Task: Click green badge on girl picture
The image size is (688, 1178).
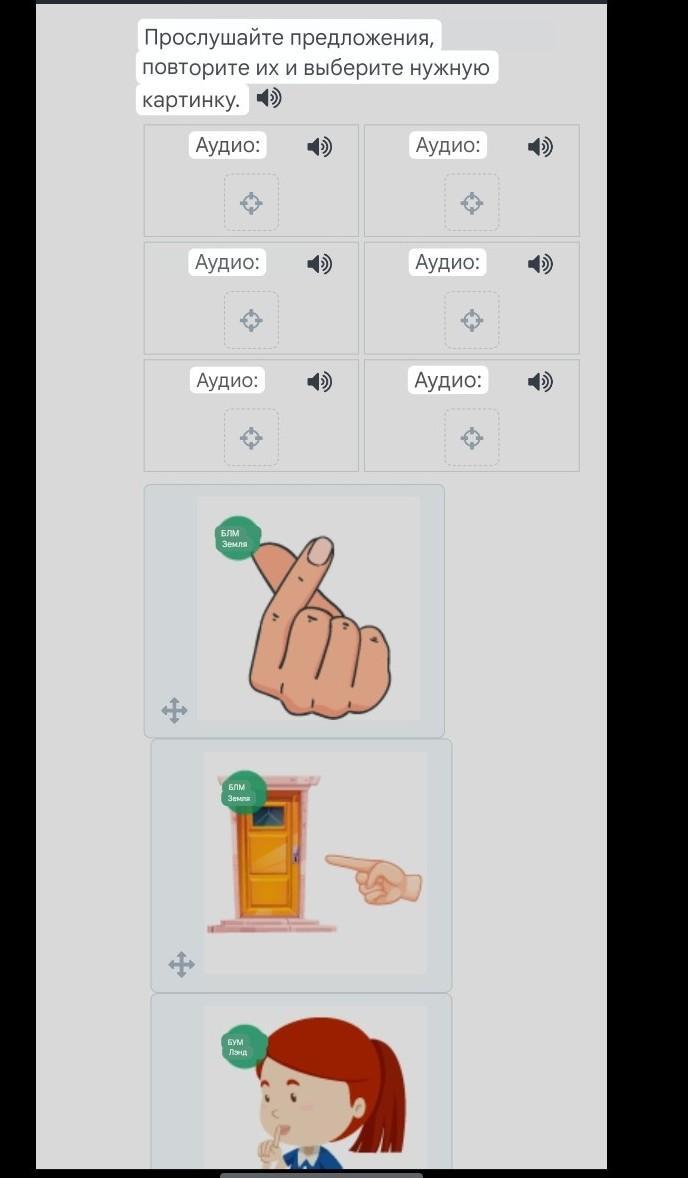Action: (x=244, y=1047)
